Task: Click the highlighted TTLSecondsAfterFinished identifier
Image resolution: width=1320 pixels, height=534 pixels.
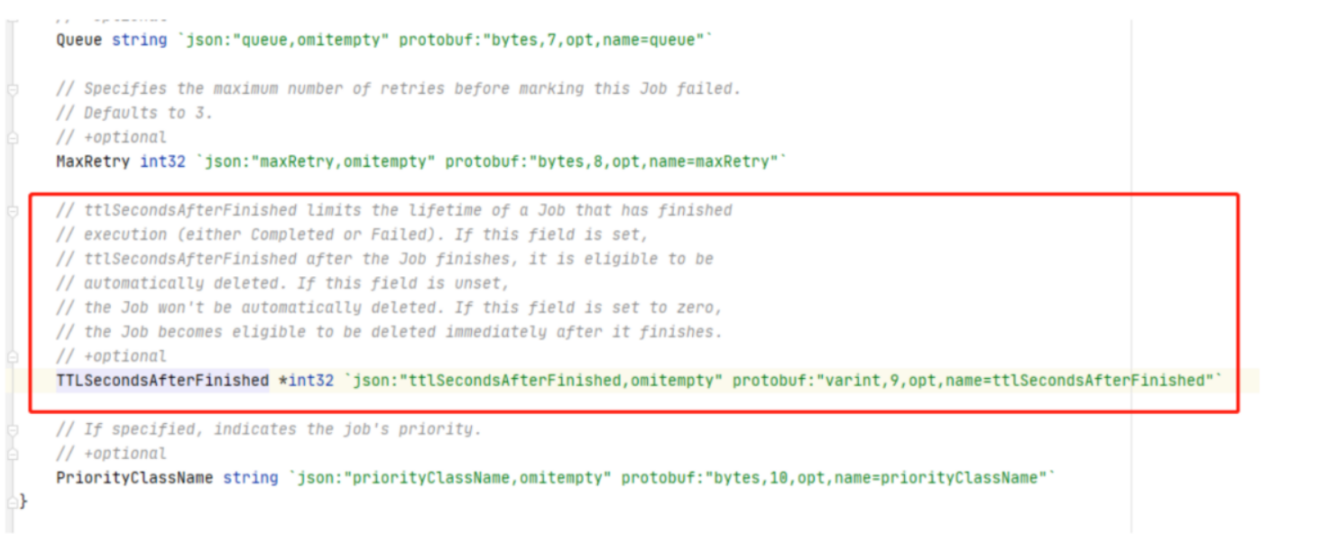Action: click(162, 380)
